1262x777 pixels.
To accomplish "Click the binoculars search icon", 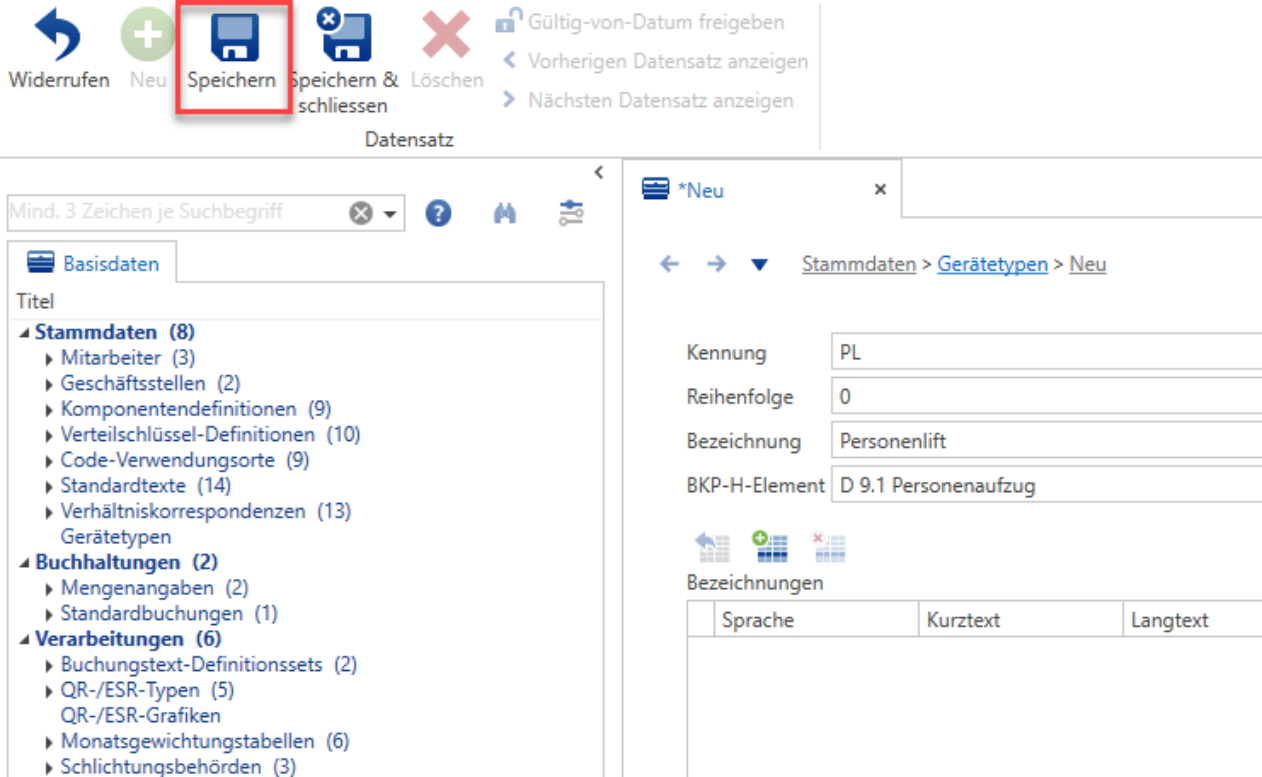I will coord(505,213).
